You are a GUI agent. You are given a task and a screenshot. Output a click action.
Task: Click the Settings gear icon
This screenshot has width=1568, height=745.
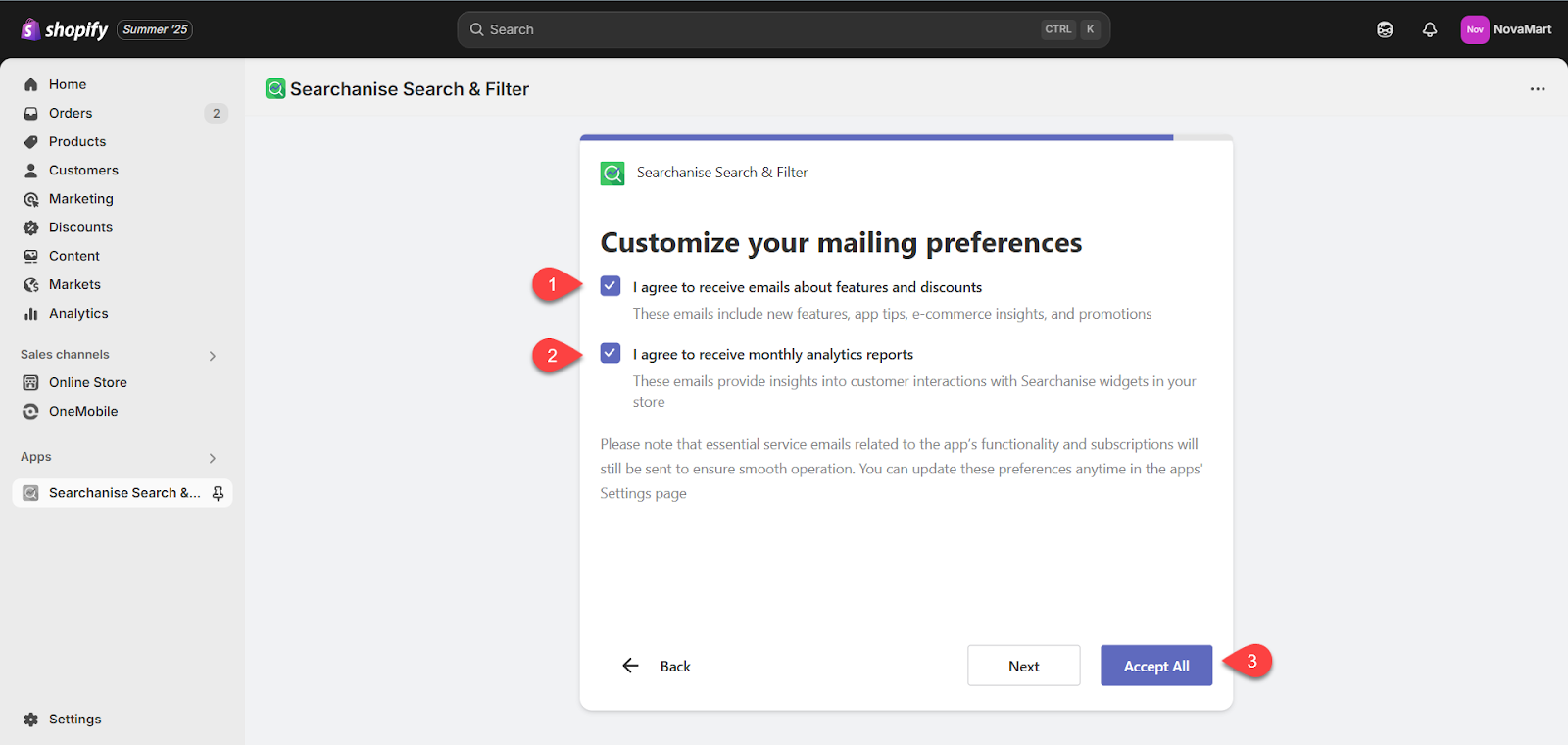[x=31, y=720]
